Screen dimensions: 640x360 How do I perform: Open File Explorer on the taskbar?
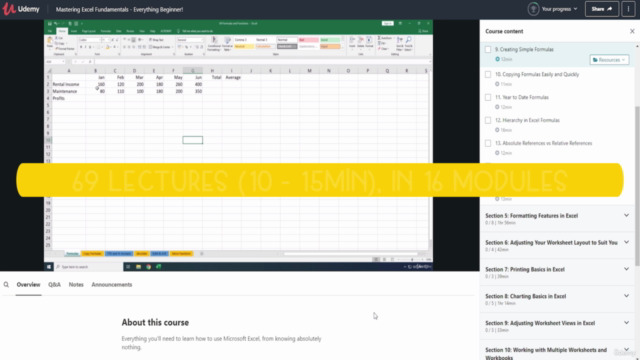[x=138, y=267]
